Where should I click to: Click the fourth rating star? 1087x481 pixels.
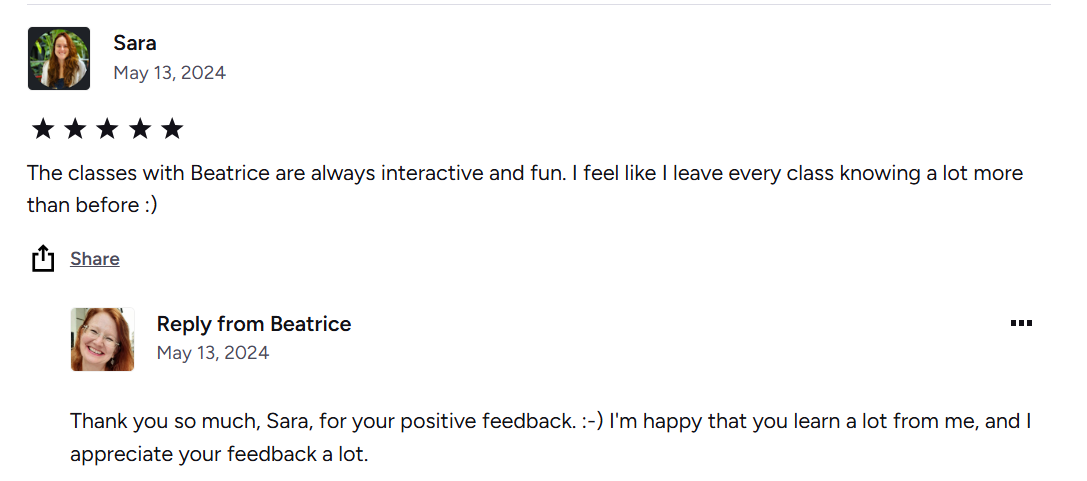click(x=140, y=128)
